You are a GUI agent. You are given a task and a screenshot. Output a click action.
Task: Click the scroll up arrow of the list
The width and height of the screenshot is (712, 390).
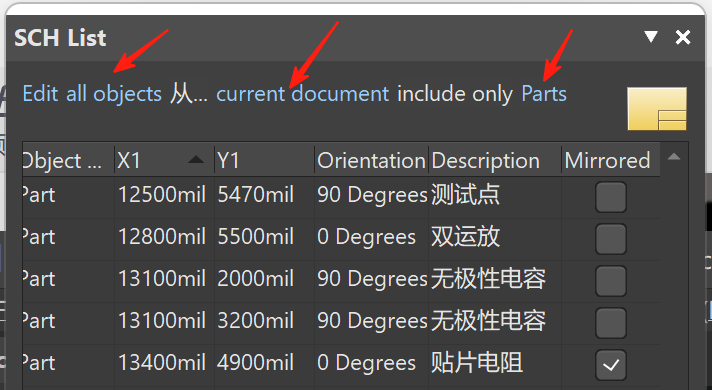click(674, 157)
